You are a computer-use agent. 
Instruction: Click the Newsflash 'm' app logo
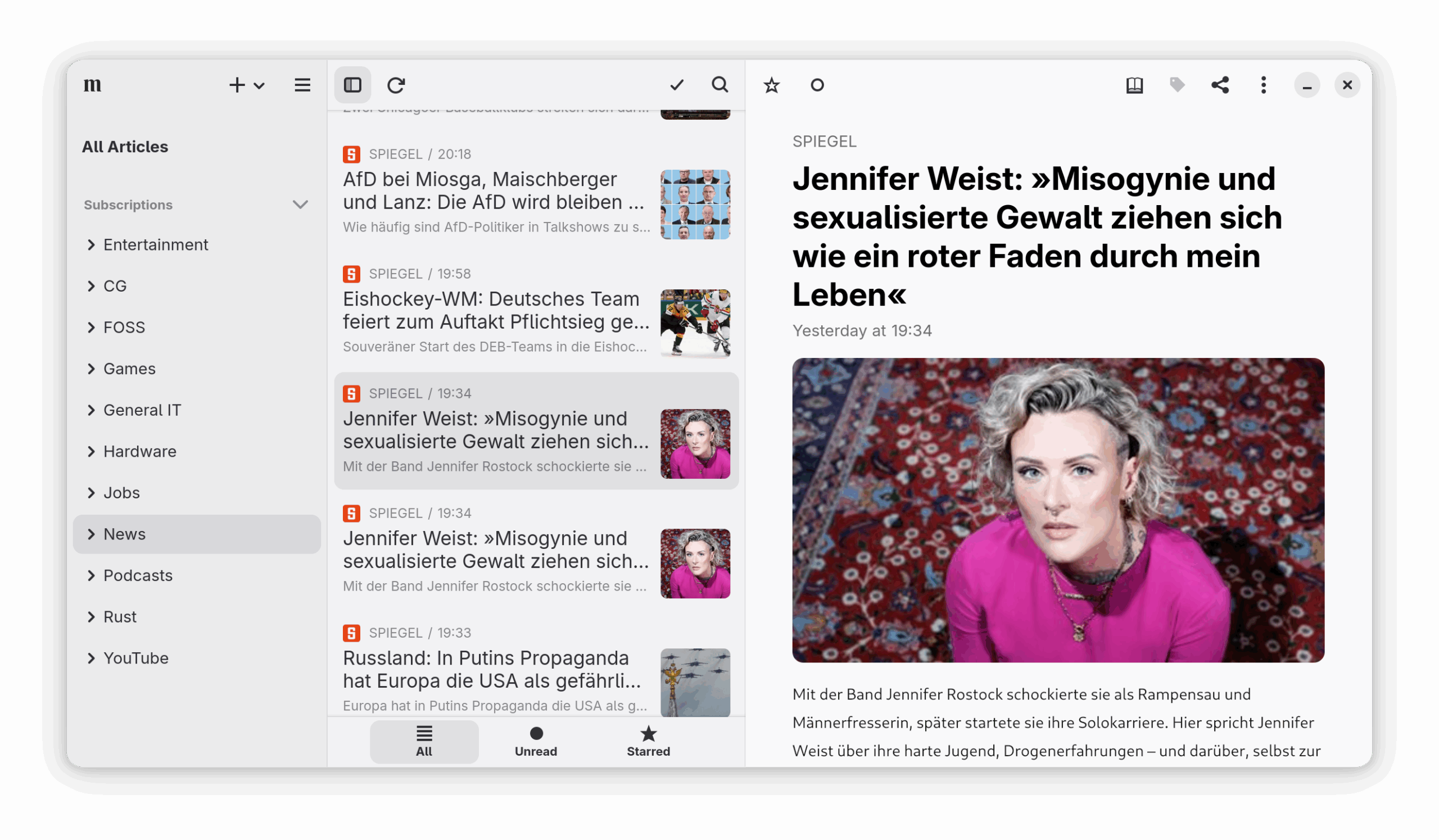[93, 85]
